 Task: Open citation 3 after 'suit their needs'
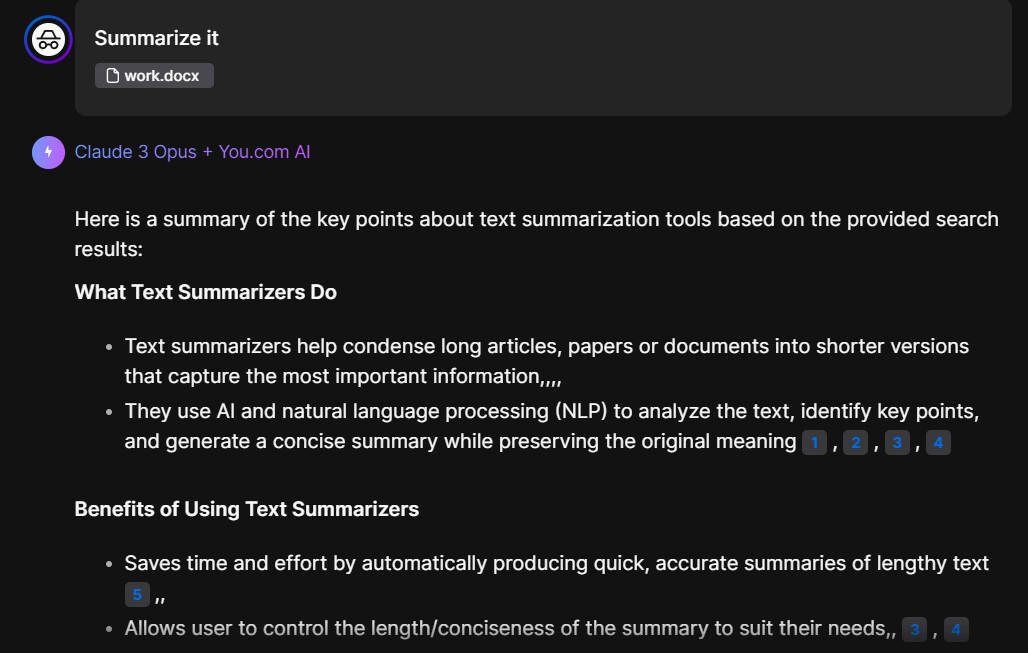pos(914,629)
